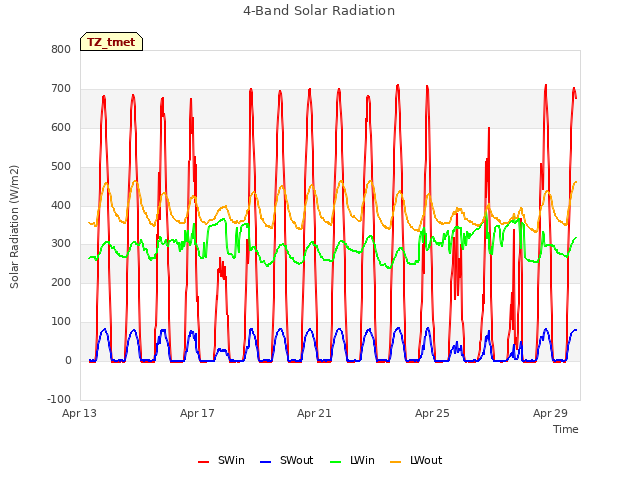The height and width of the screenshot is (480, 640).
Task: Click the Solar Radiation (W/m2) axis title
Action: click(14, 227)
